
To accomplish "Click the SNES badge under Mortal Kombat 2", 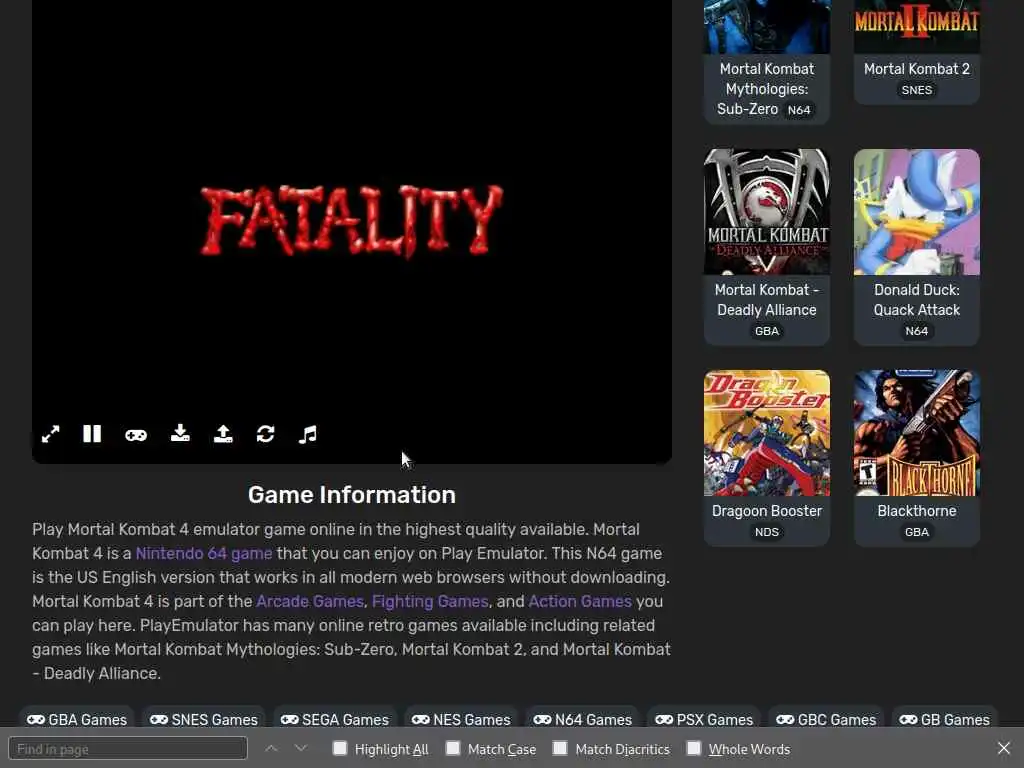I will [x=917, y=90].
